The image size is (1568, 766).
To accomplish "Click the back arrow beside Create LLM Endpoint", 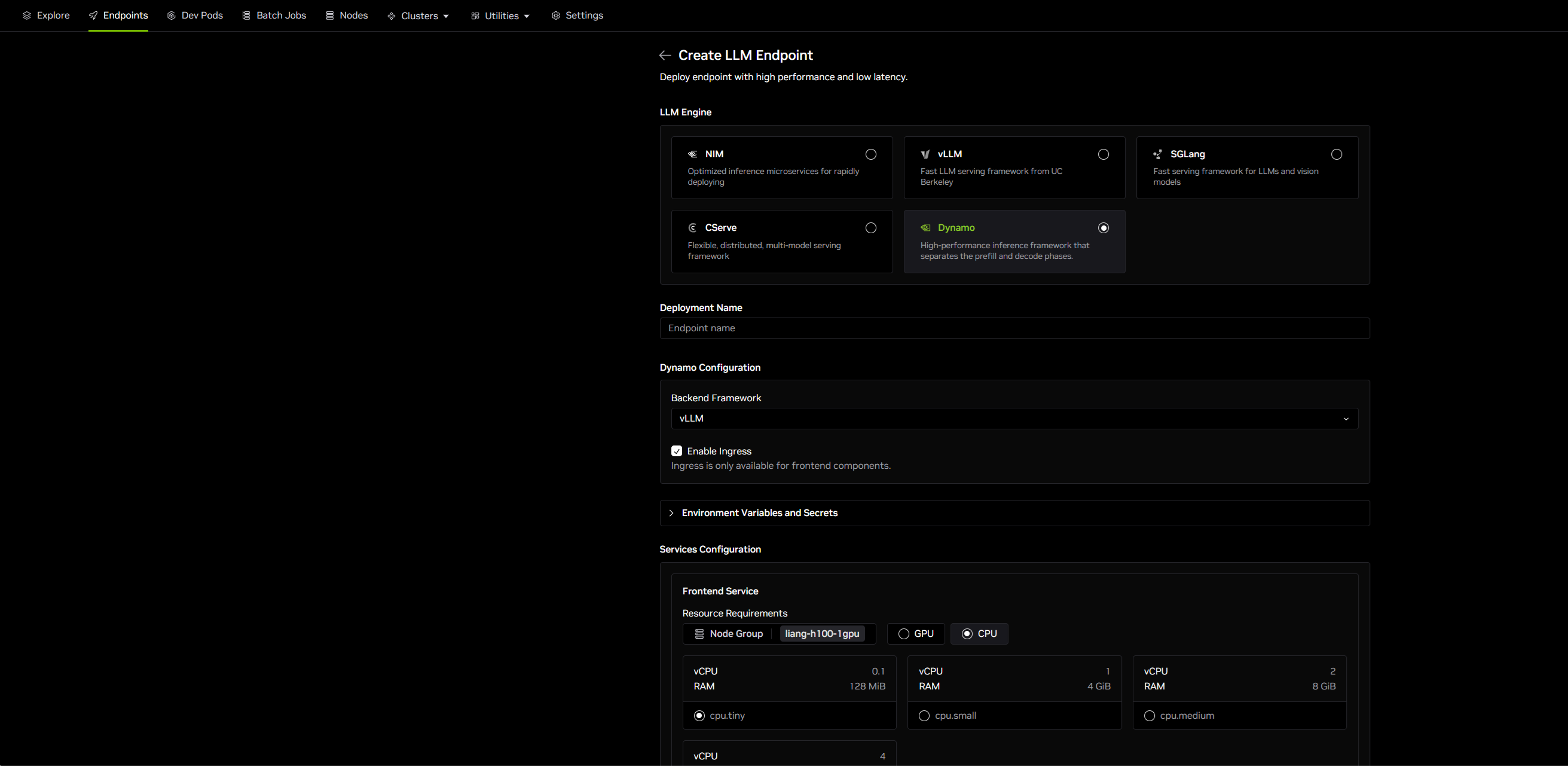I will (665, 56).
